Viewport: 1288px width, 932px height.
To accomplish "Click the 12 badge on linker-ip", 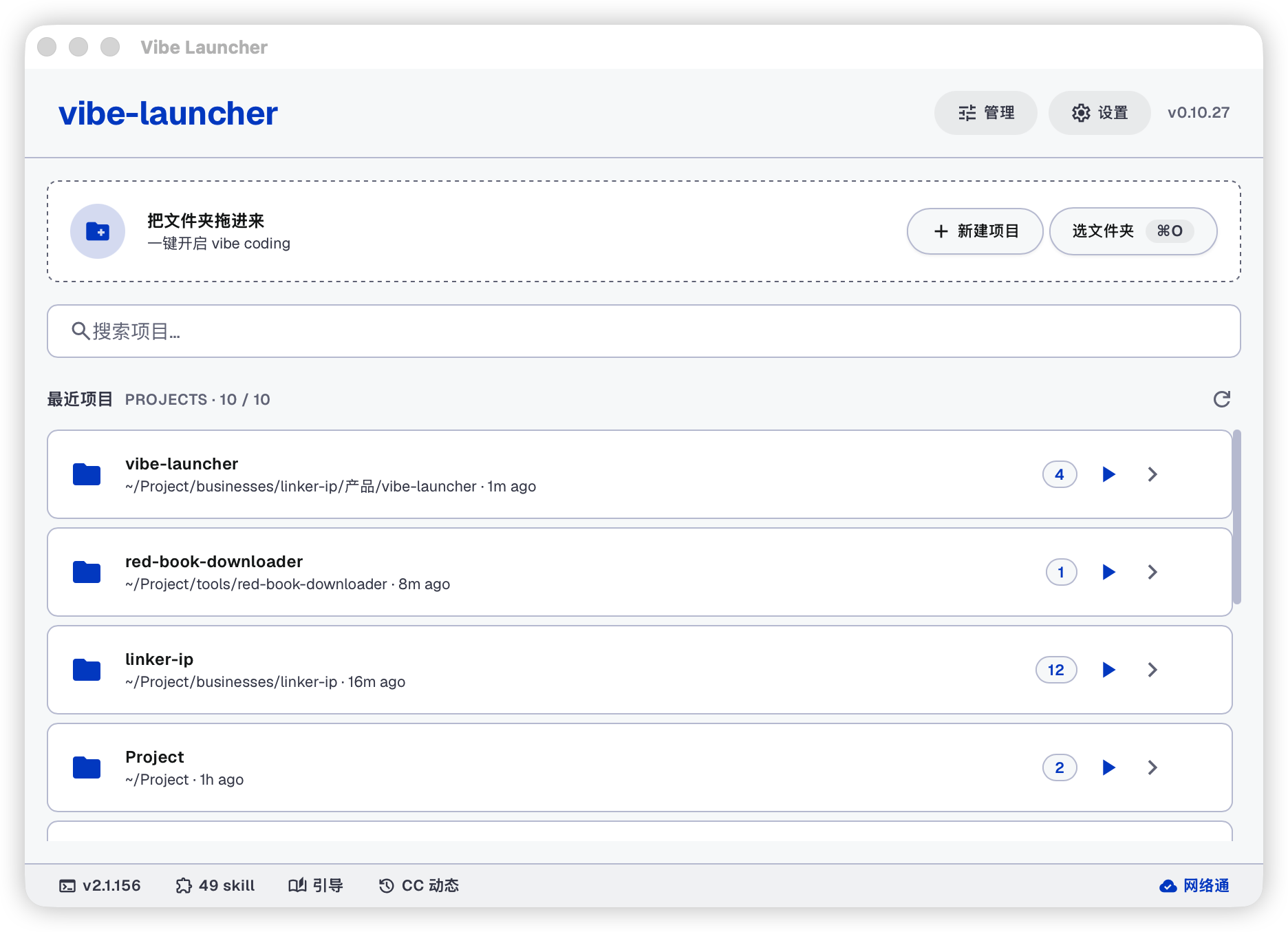I will [x=1056, y=670].
